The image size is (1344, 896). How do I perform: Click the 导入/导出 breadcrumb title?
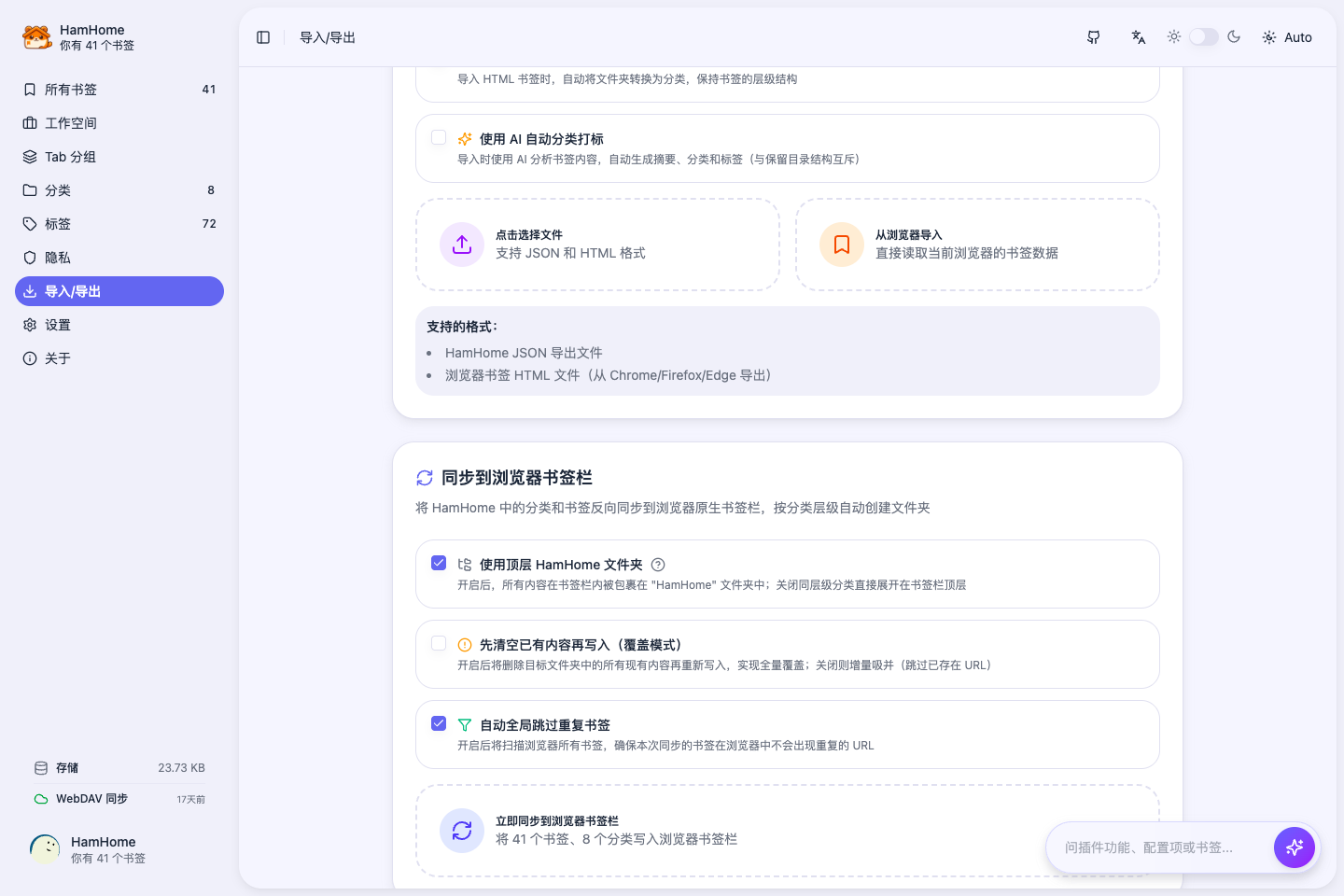pos(328,37)
